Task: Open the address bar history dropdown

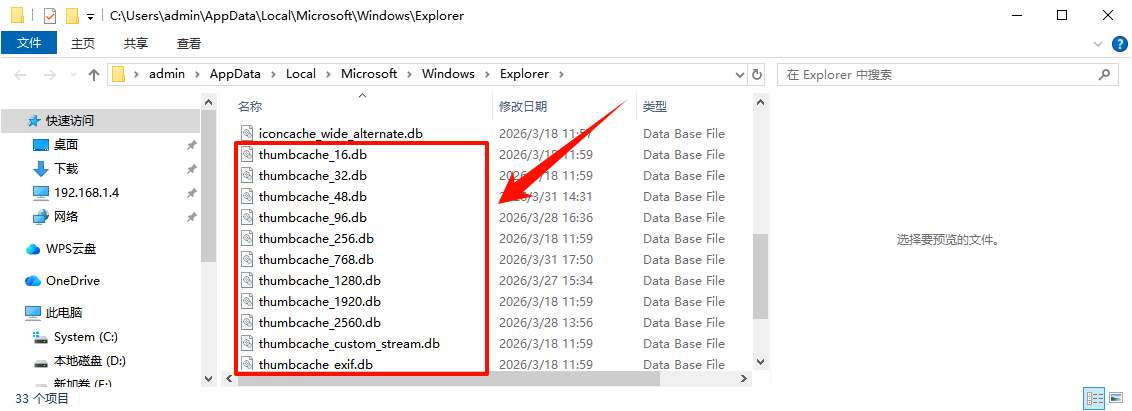Action: tap(739, 74)
